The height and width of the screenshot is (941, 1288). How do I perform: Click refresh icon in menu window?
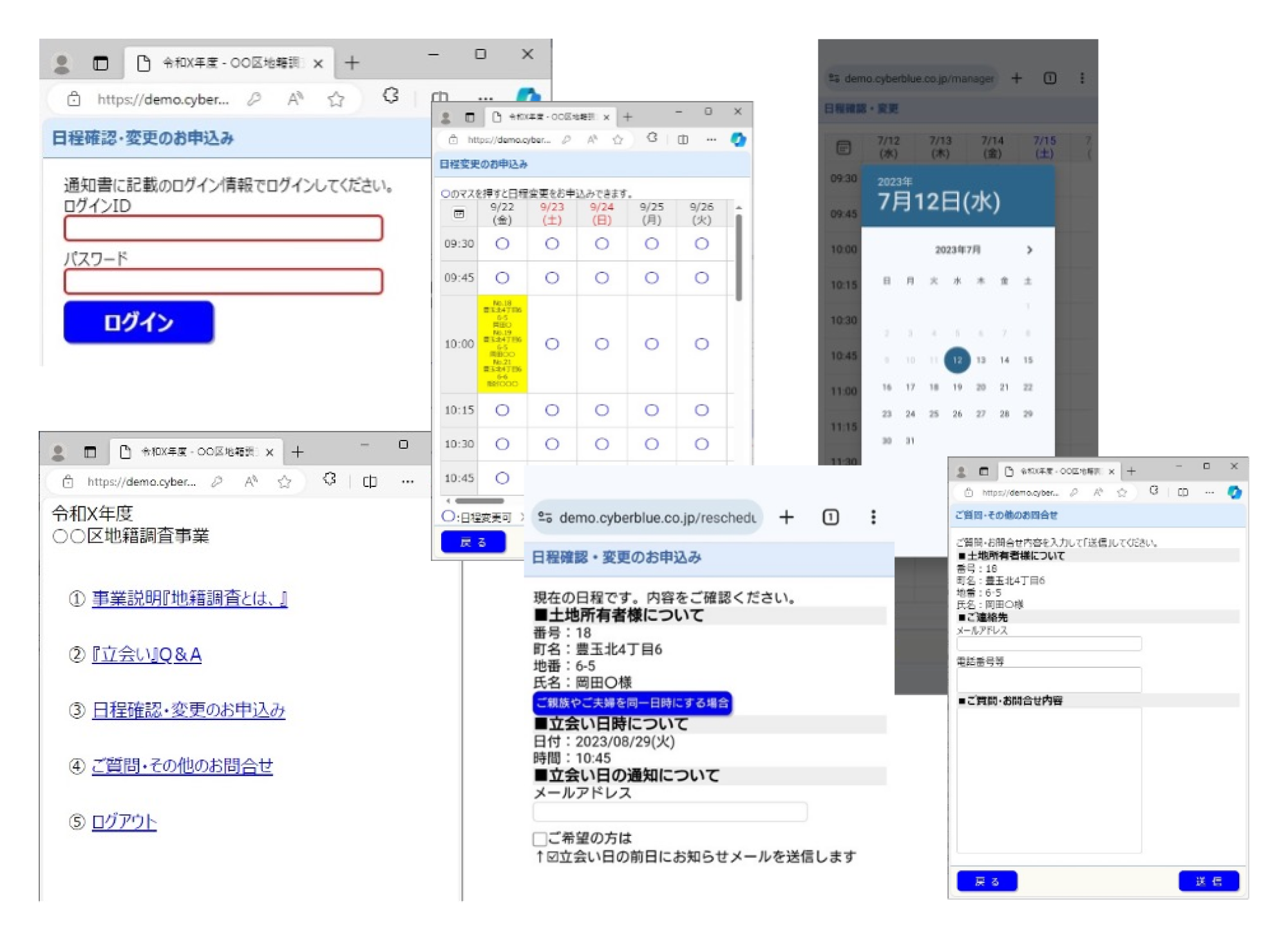click(330, 479)
